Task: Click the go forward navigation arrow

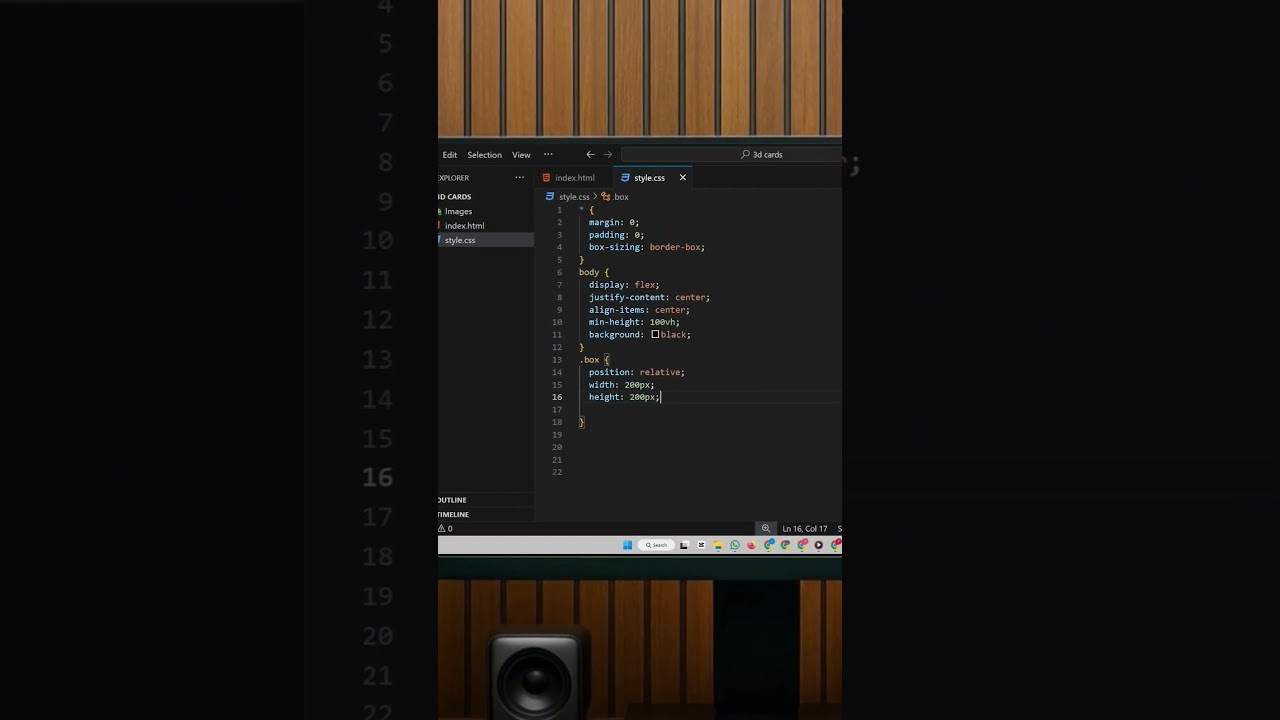Action: pos(608,155)
